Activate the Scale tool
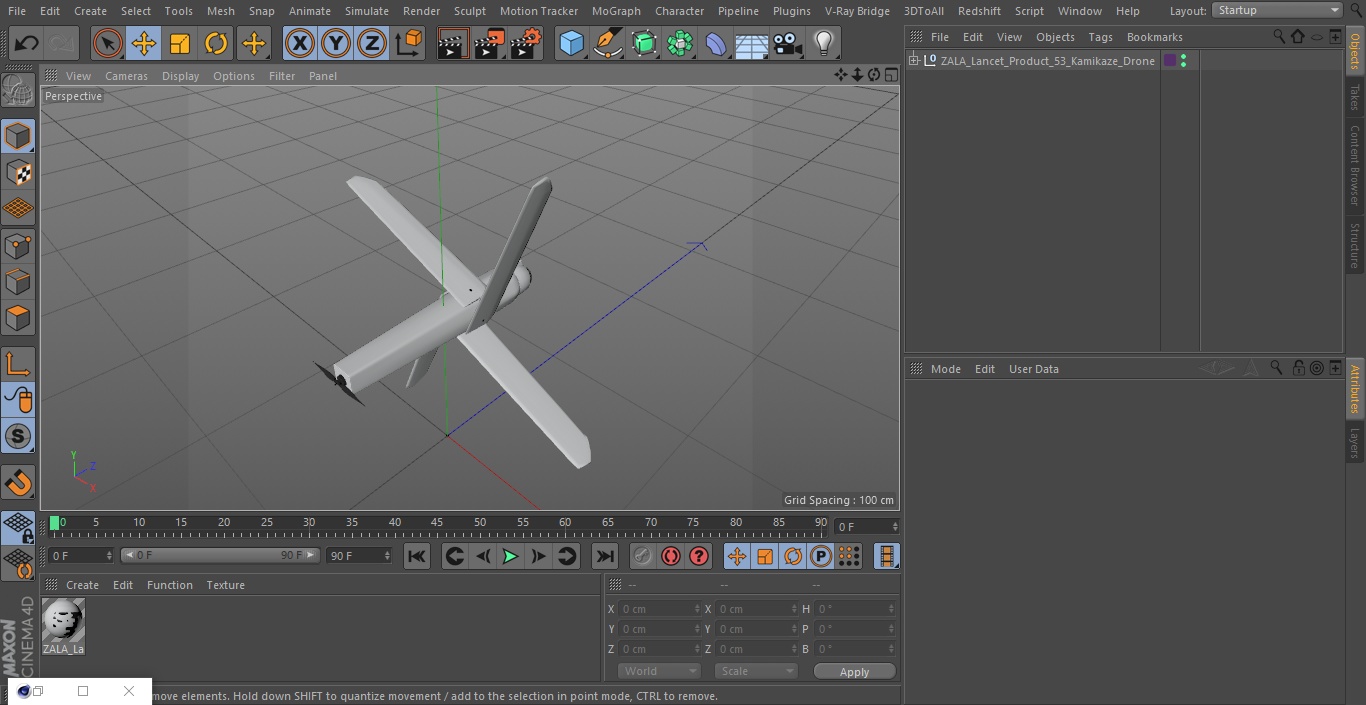 (180, 43)
